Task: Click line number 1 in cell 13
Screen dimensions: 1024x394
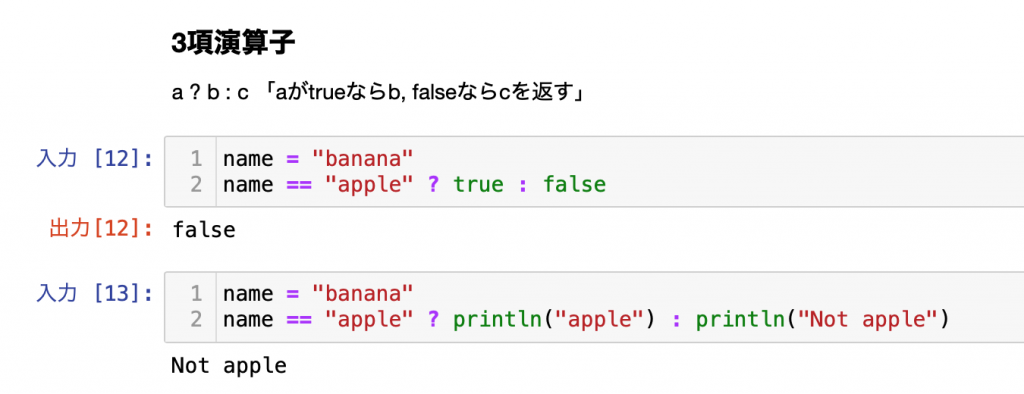Action: tap(196, 294)
